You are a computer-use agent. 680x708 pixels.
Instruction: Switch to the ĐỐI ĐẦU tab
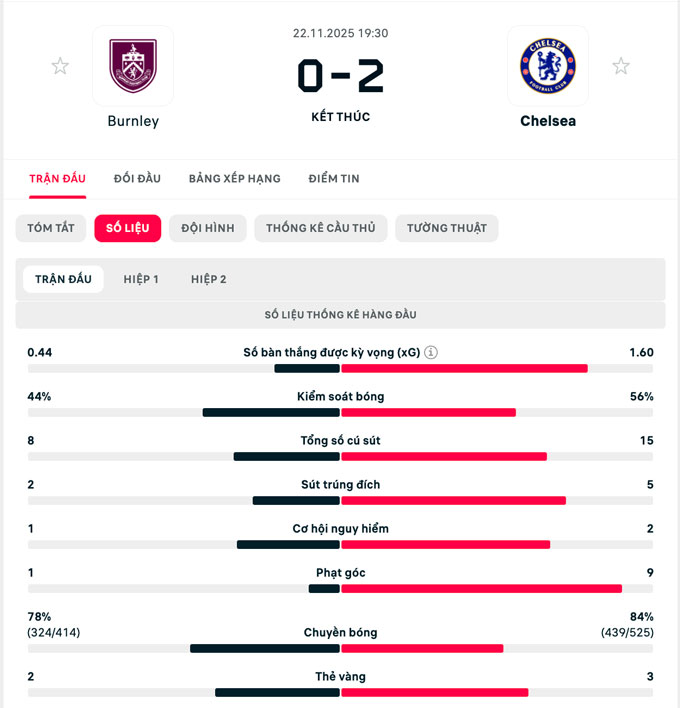tap(137, 178)
